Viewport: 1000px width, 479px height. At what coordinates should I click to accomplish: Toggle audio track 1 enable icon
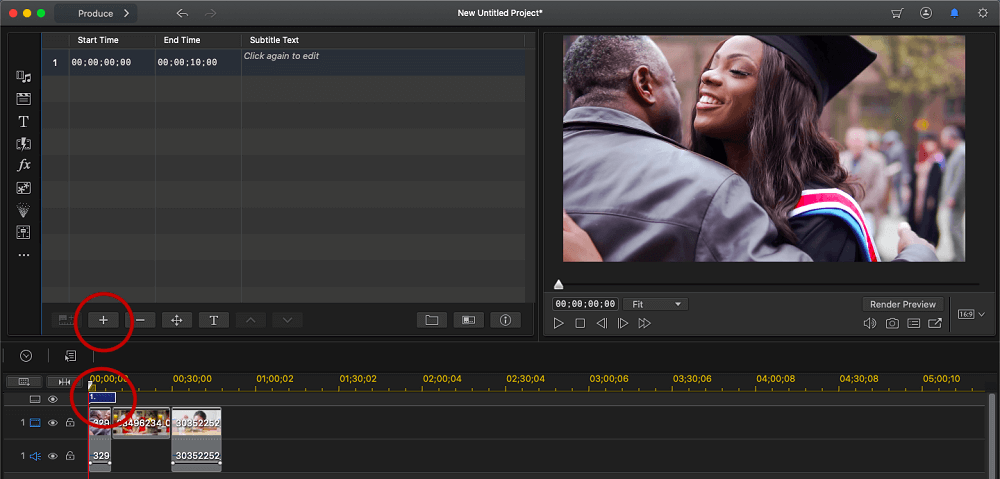point(53,456)
